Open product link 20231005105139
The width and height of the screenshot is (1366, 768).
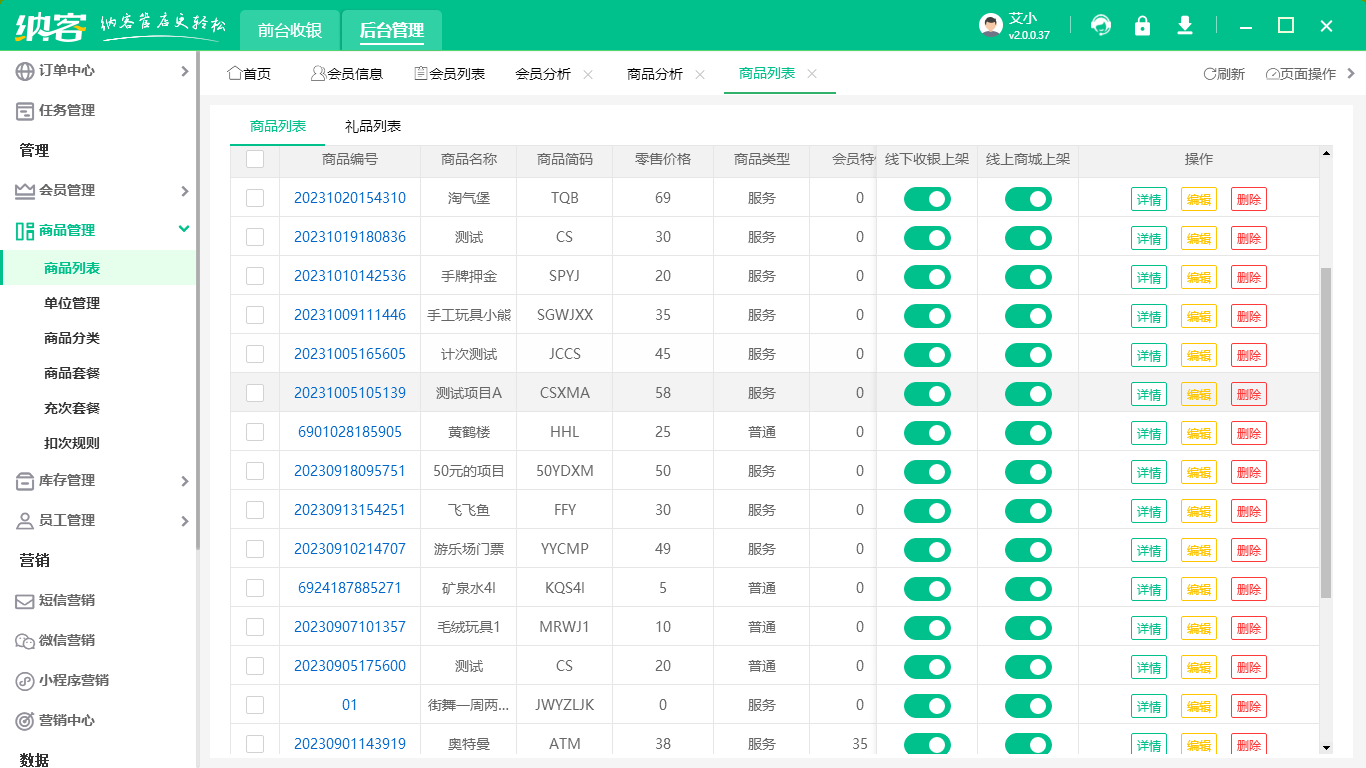point(350,393)
